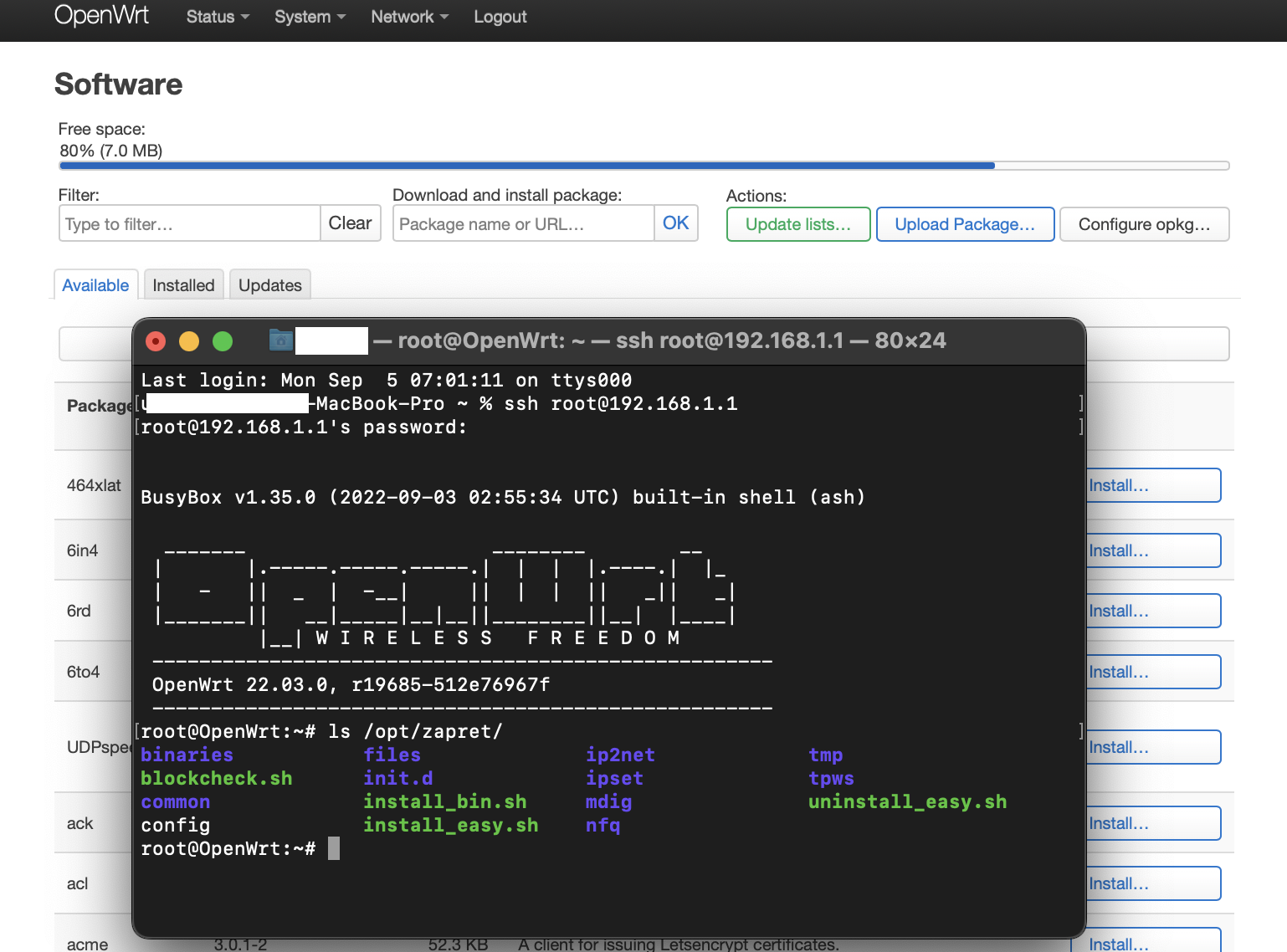Click 'nfq' in terminal listing
Viewport: 1287px width, 952px height.
pyautogui.click(x=602, y=825)
